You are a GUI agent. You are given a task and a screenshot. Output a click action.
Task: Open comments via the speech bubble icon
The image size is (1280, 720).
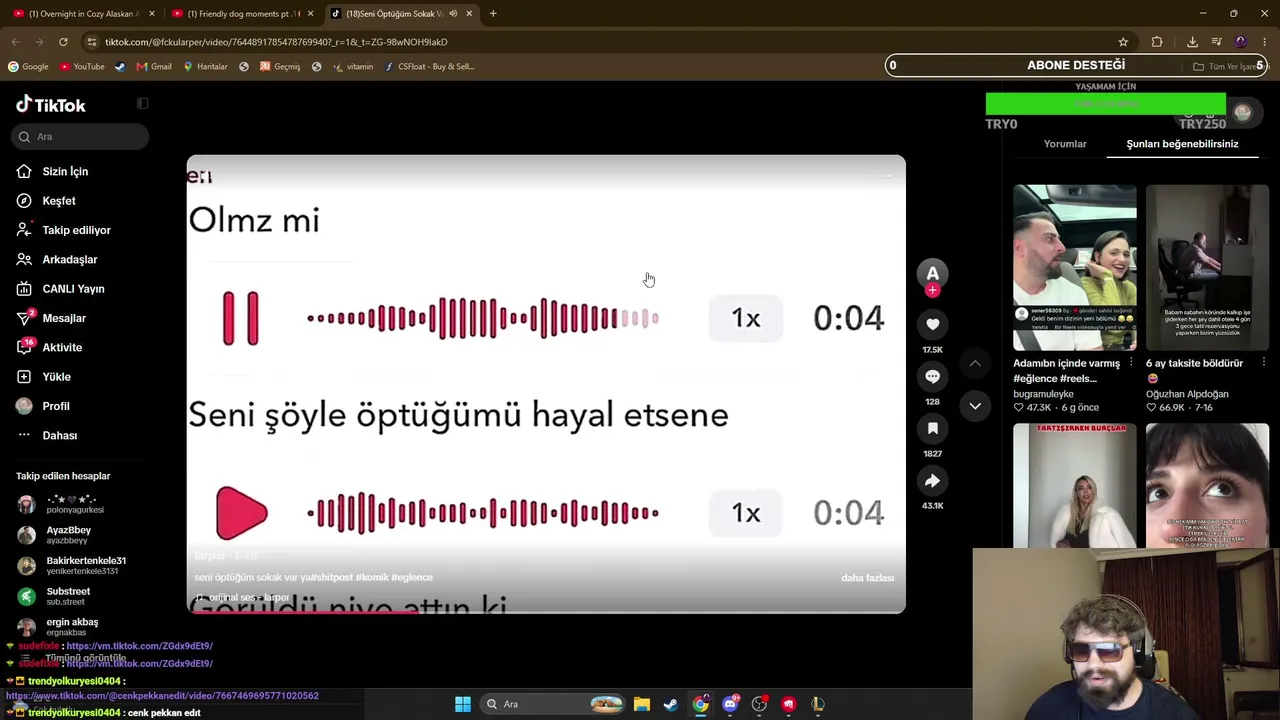(x=932, y=376)
